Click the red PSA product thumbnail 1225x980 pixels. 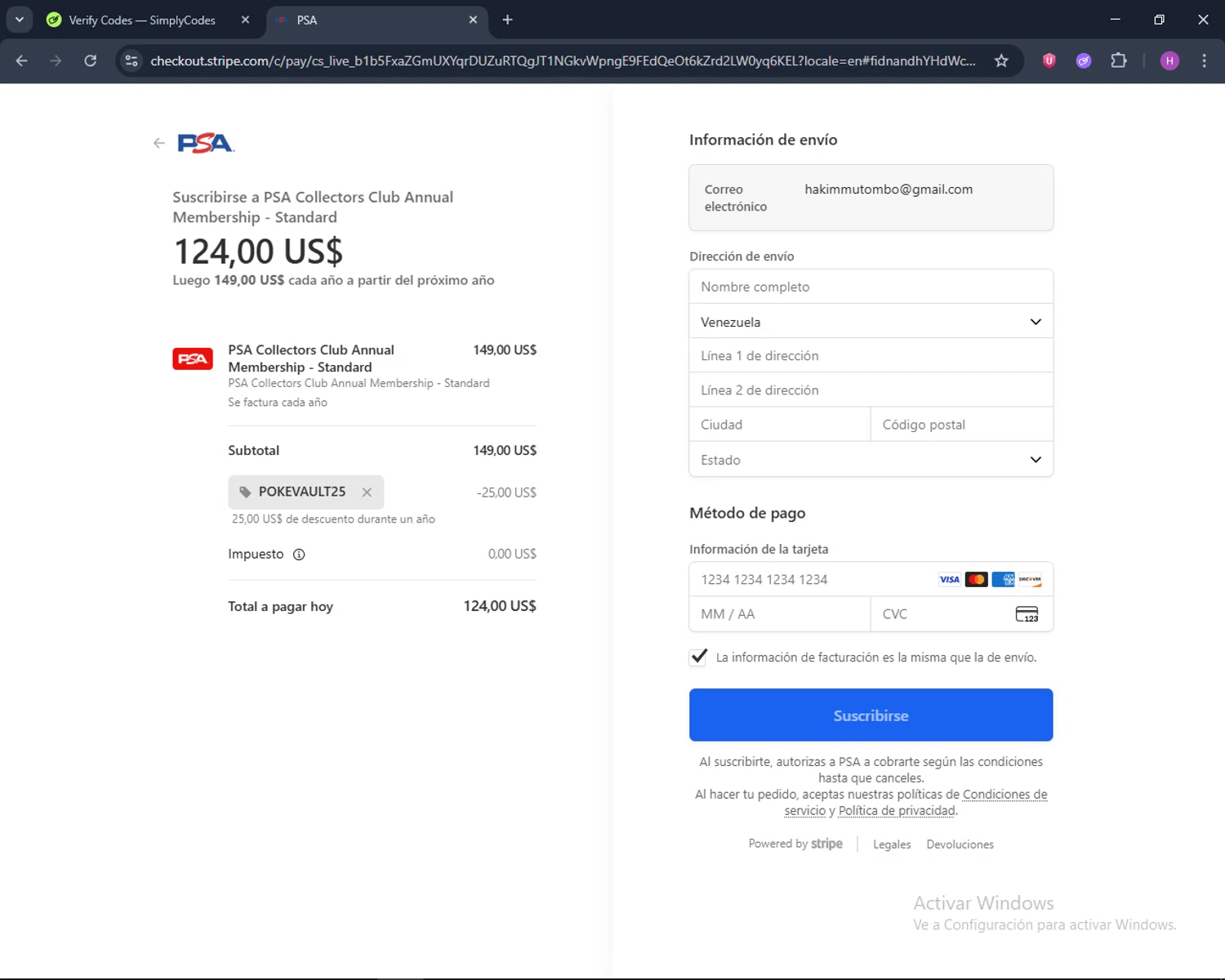click(193, 359)
